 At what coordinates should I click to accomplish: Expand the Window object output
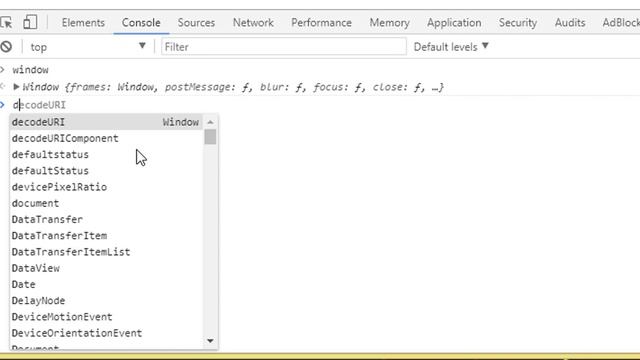coord(16,87)
